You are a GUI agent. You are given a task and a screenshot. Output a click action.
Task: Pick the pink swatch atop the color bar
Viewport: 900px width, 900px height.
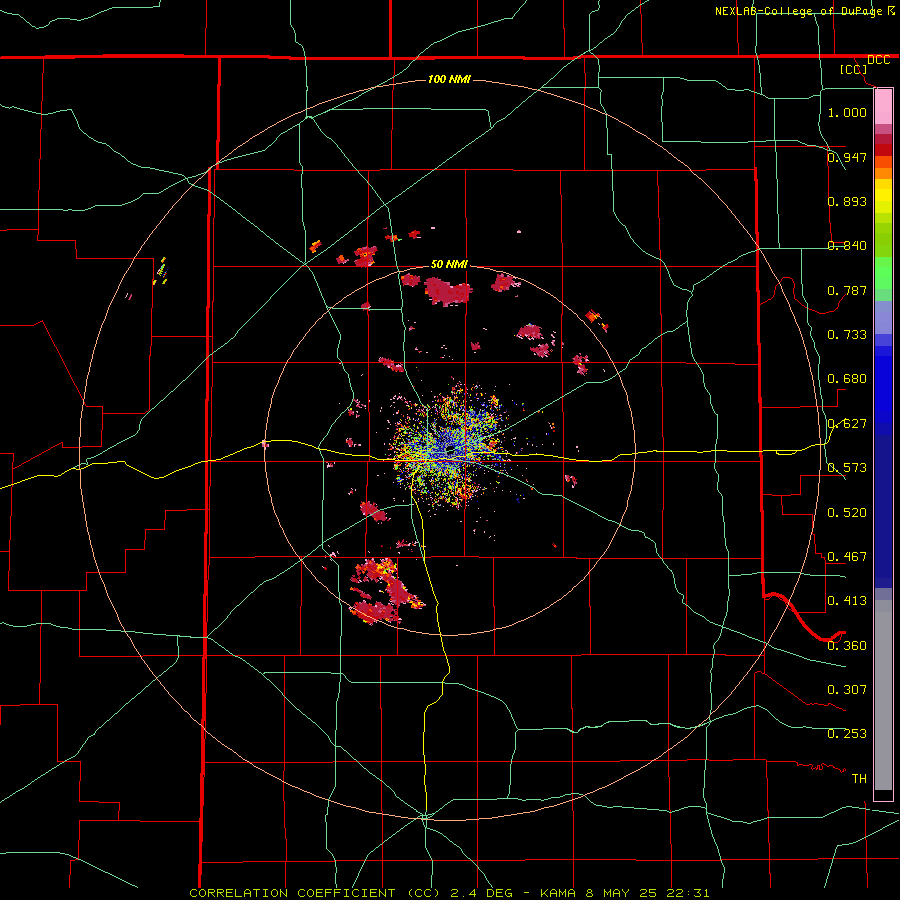(883, 107)
